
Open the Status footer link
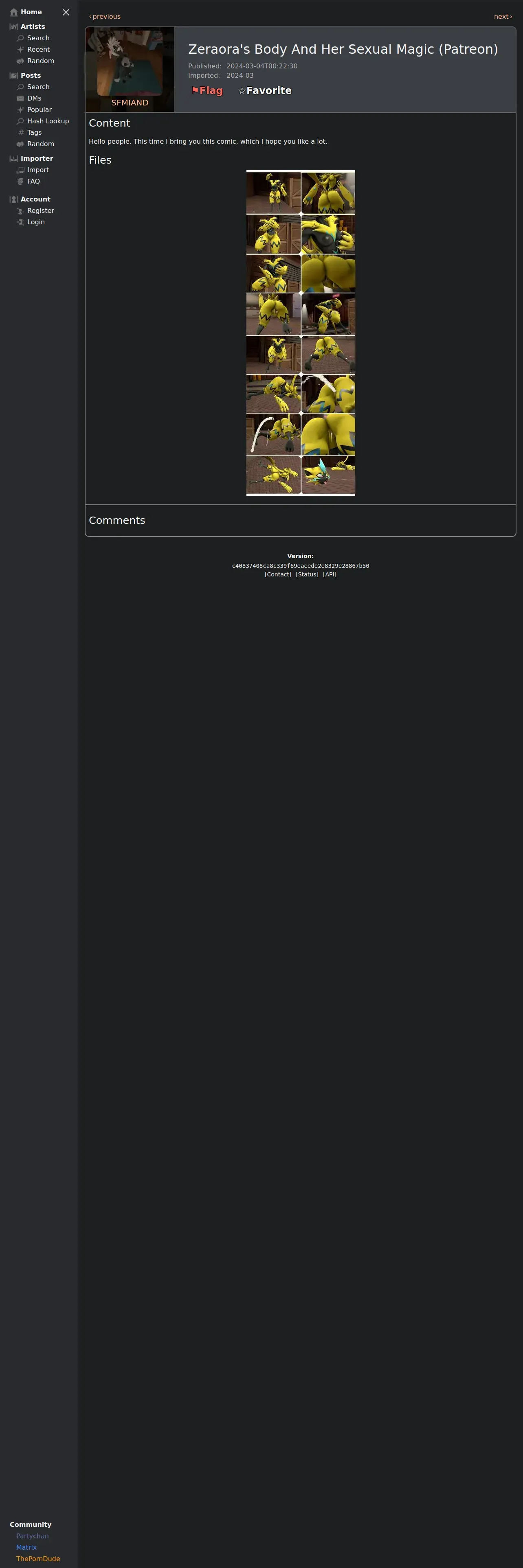pyautogui.click(x=307, y=575)
